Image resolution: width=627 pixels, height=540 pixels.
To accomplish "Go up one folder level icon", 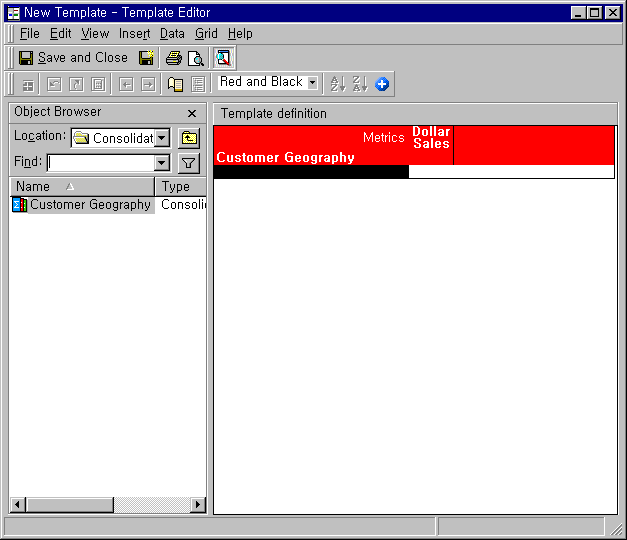I will (189, 138).
